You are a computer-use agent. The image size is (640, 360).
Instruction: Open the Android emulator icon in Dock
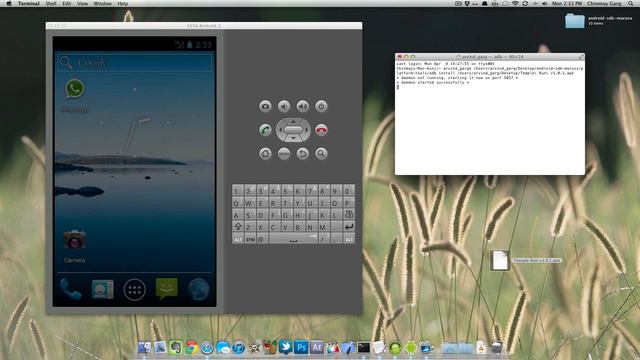point(411,347)
